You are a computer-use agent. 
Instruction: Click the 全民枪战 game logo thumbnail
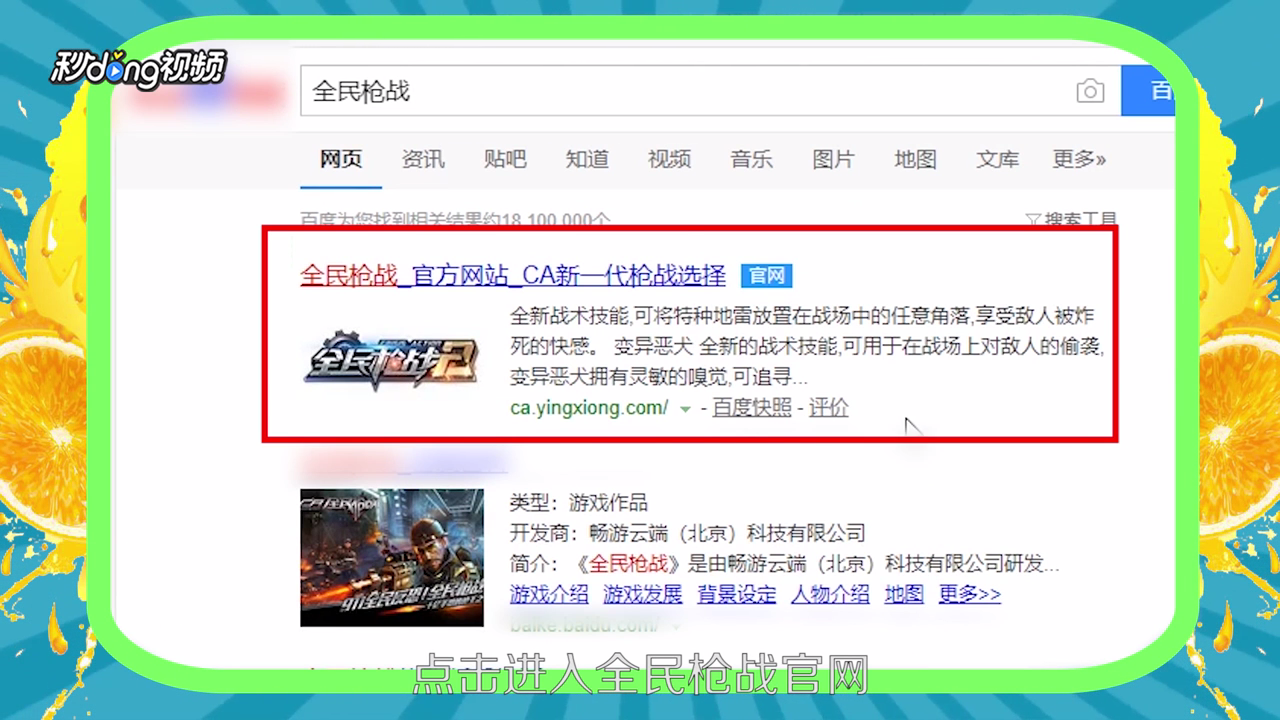[392, 361]
